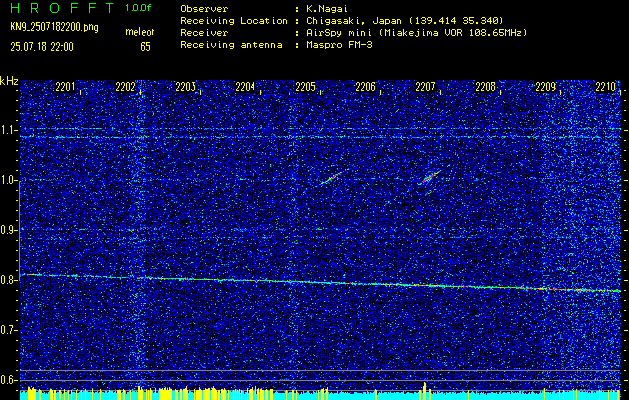Click the meteor count value 65

[145, 47]
